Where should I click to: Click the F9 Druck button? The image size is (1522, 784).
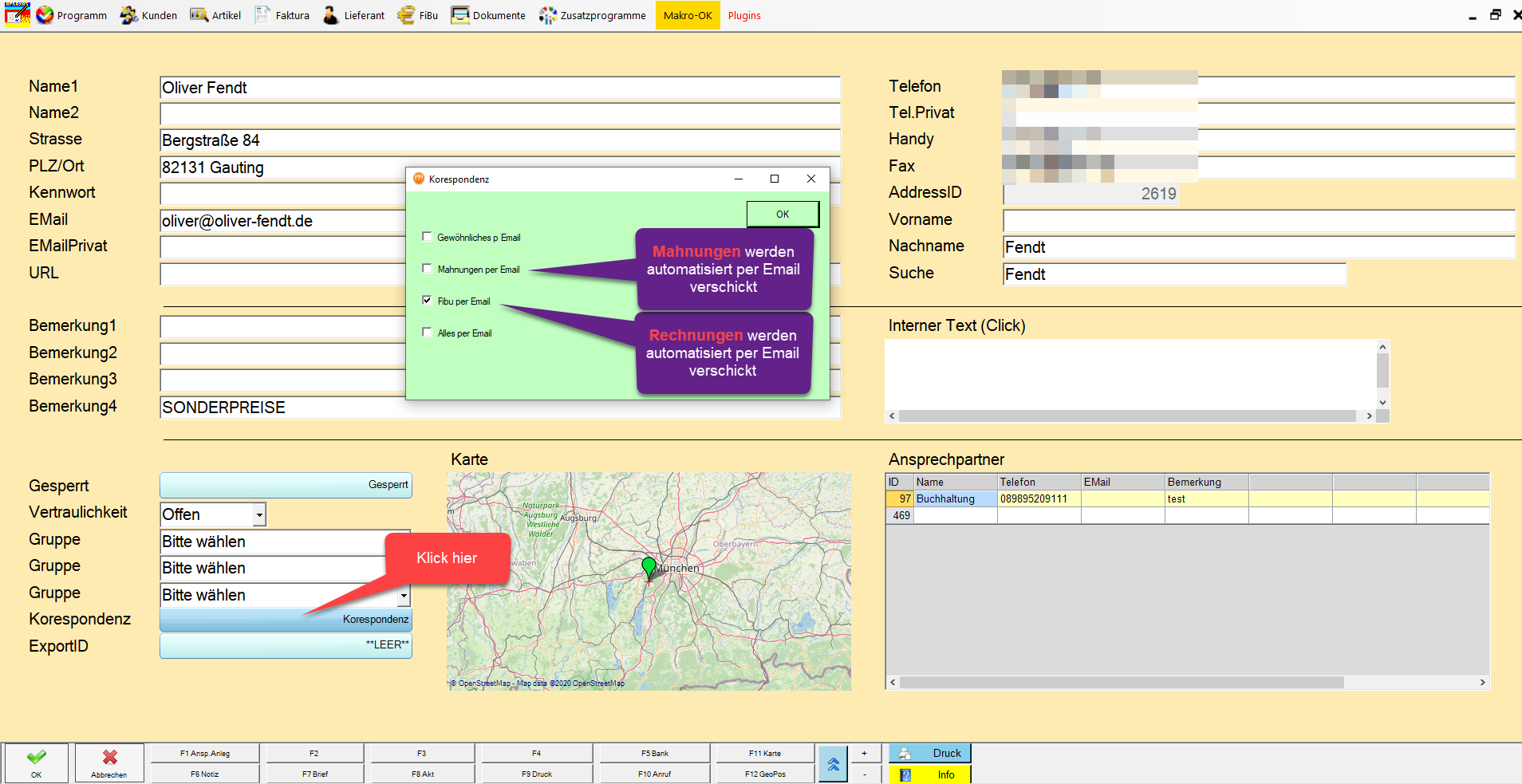click(537, 774)
